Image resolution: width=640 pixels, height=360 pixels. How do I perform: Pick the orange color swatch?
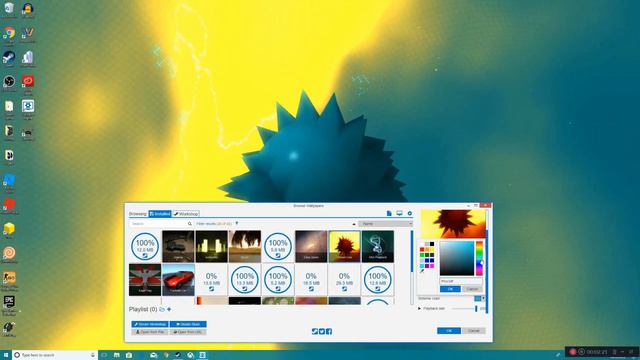click(427, 249)
